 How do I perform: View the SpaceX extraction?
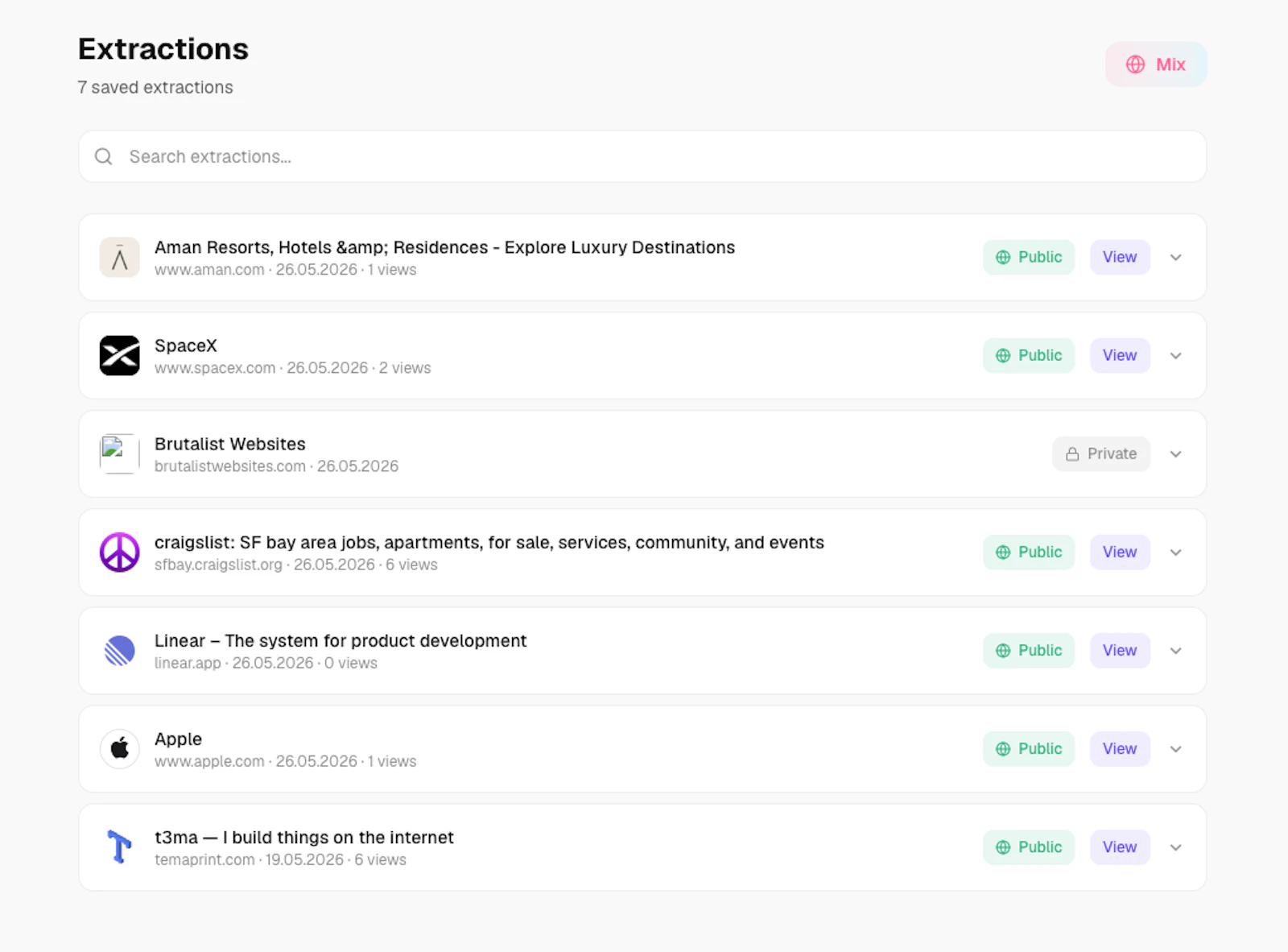[1120, 355]
